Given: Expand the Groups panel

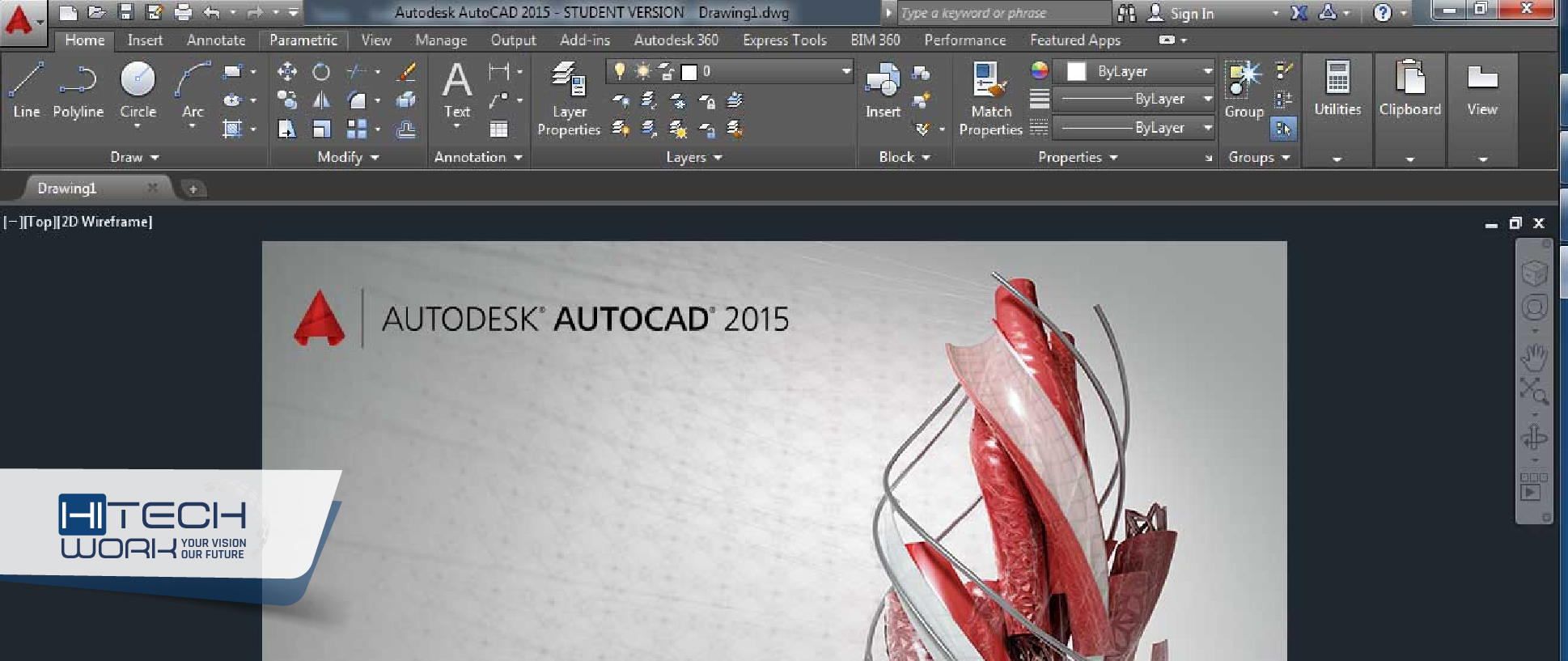Looking at the screenshot, I should [x=1259, y=157].
